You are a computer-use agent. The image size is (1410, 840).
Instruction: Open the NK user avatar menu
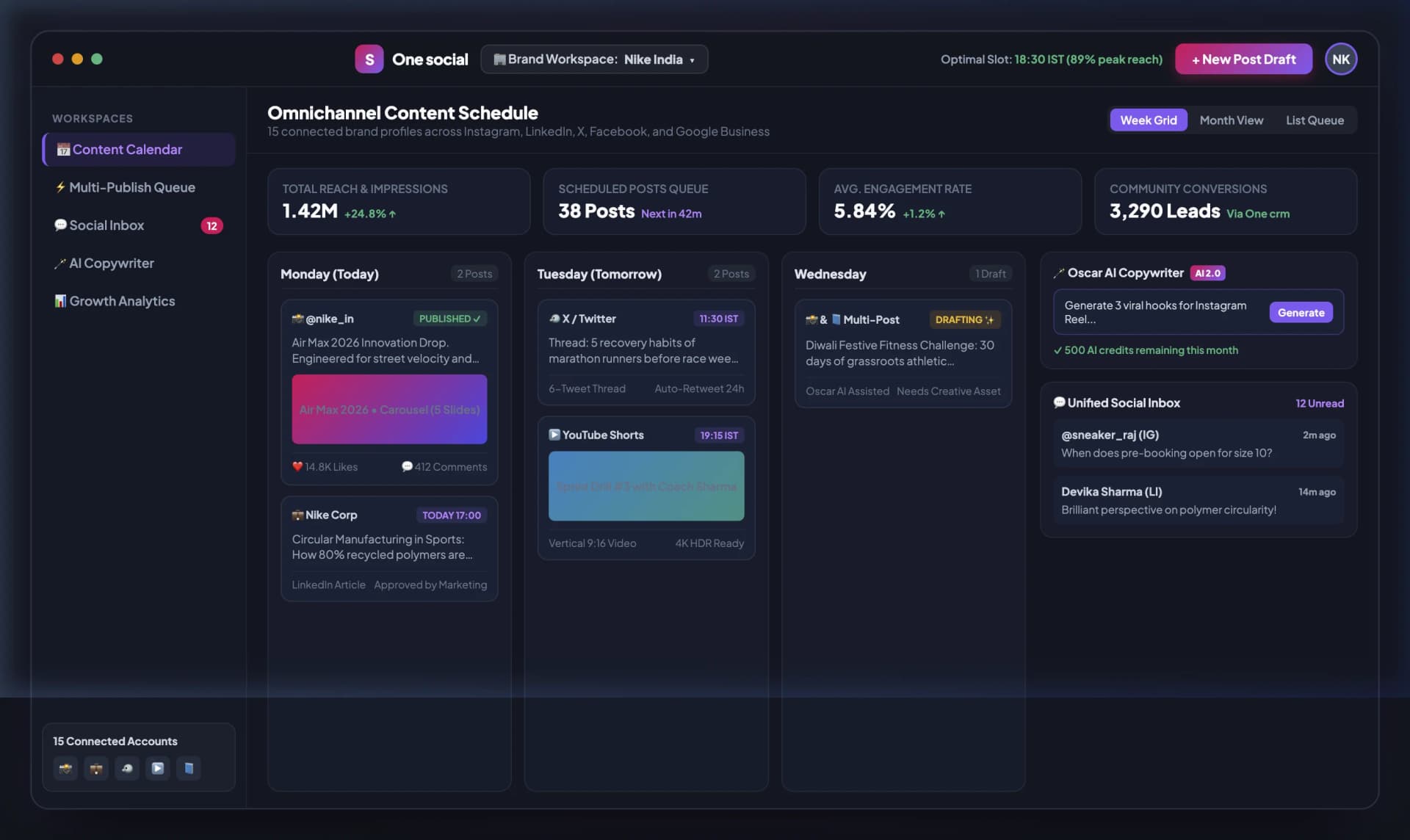1341,59
